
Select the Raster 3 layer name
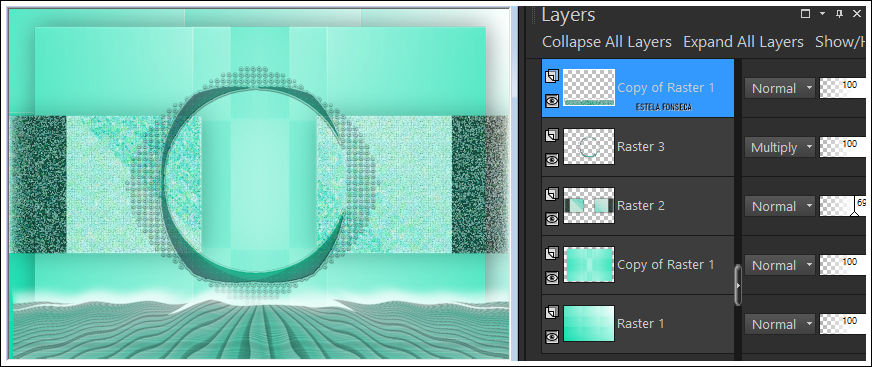click(x=641, y=146)
